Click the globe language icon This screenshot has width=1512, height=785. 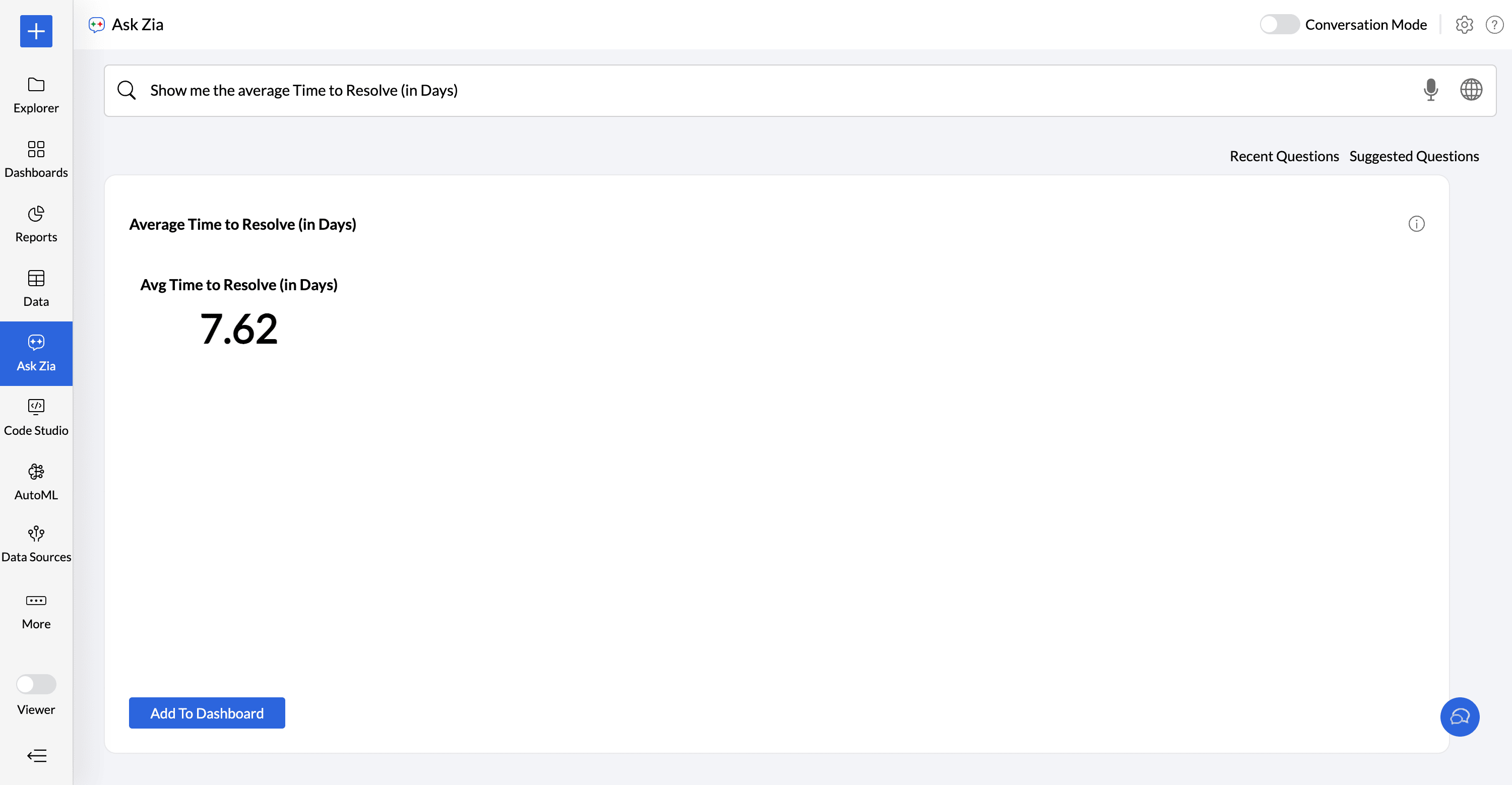(1470, 90)
